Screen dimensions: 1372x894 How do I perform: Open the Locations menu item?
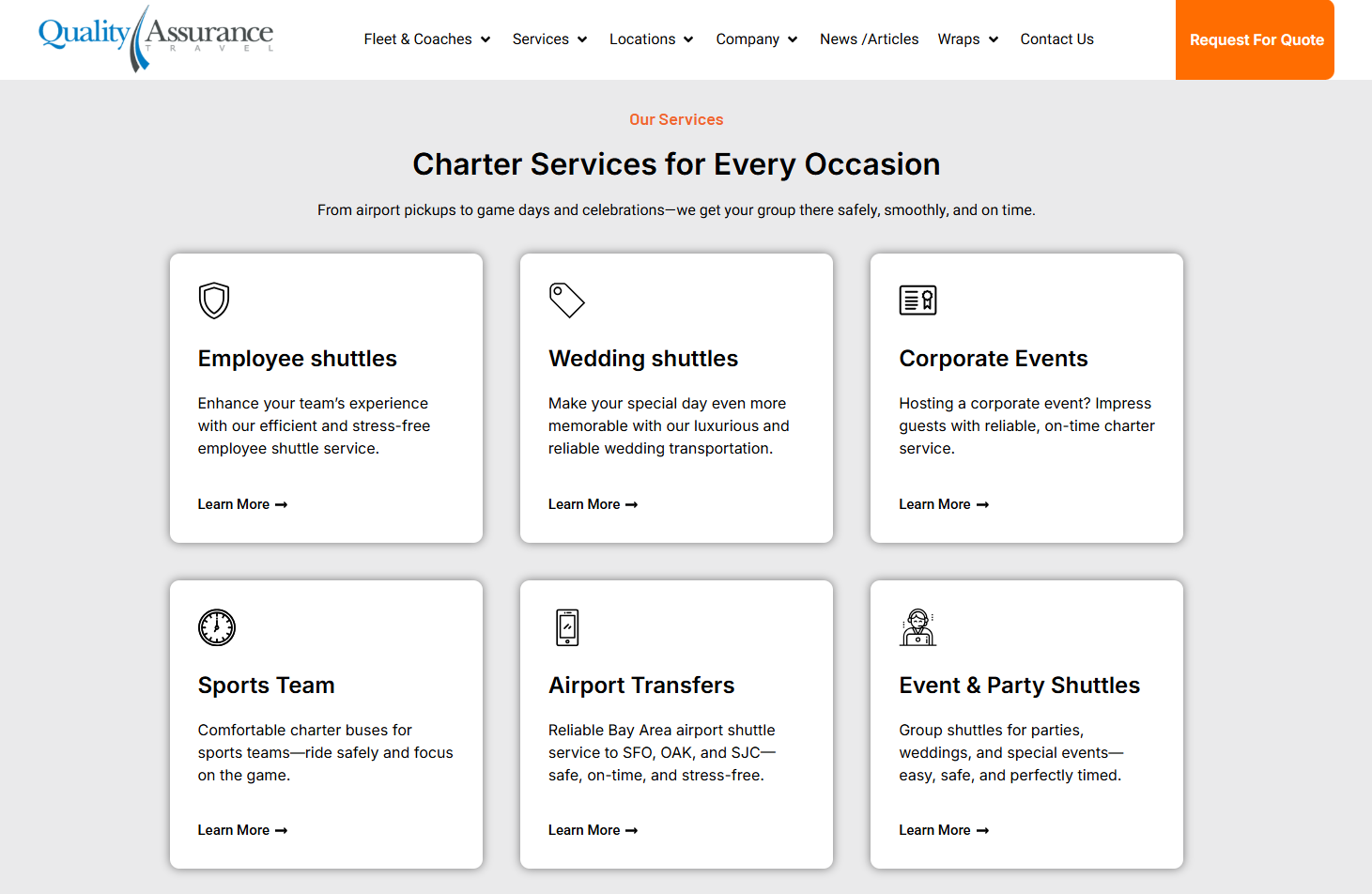[x=642, y=39]
